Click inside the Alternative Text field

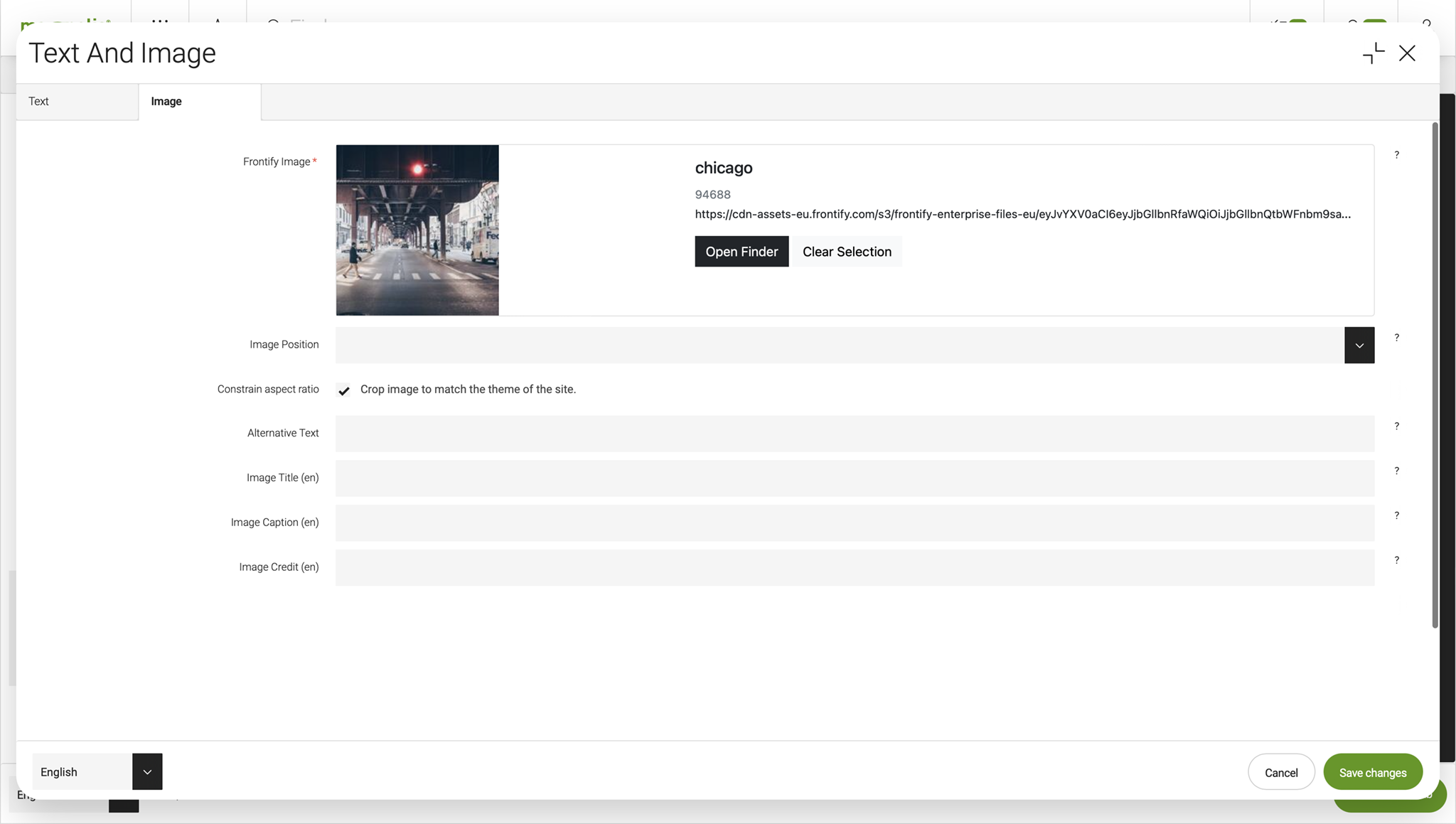tap(853, 434)
